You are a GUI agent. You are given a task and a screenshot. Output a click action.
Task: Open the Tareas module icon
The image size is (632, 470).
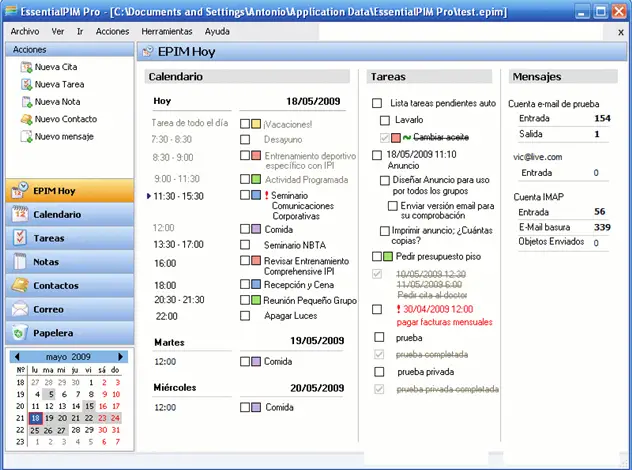tap(19, 238)
